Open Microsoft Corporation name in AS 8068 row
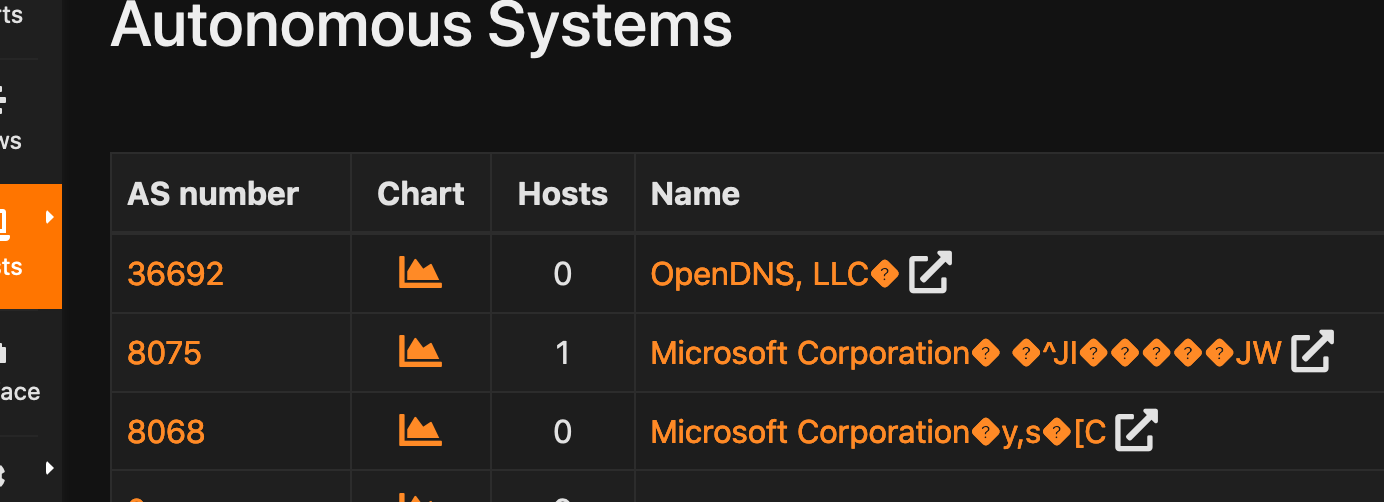1384x502 pixels. tap(878, 432)
